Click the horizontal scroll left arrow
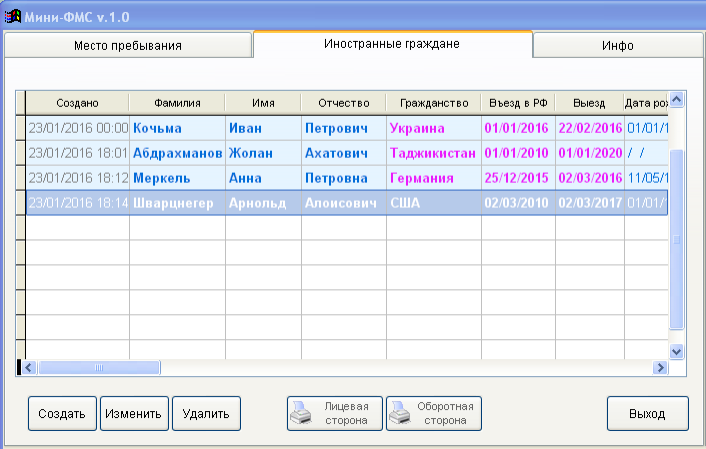706x449 pixels. tap(29, 367)
